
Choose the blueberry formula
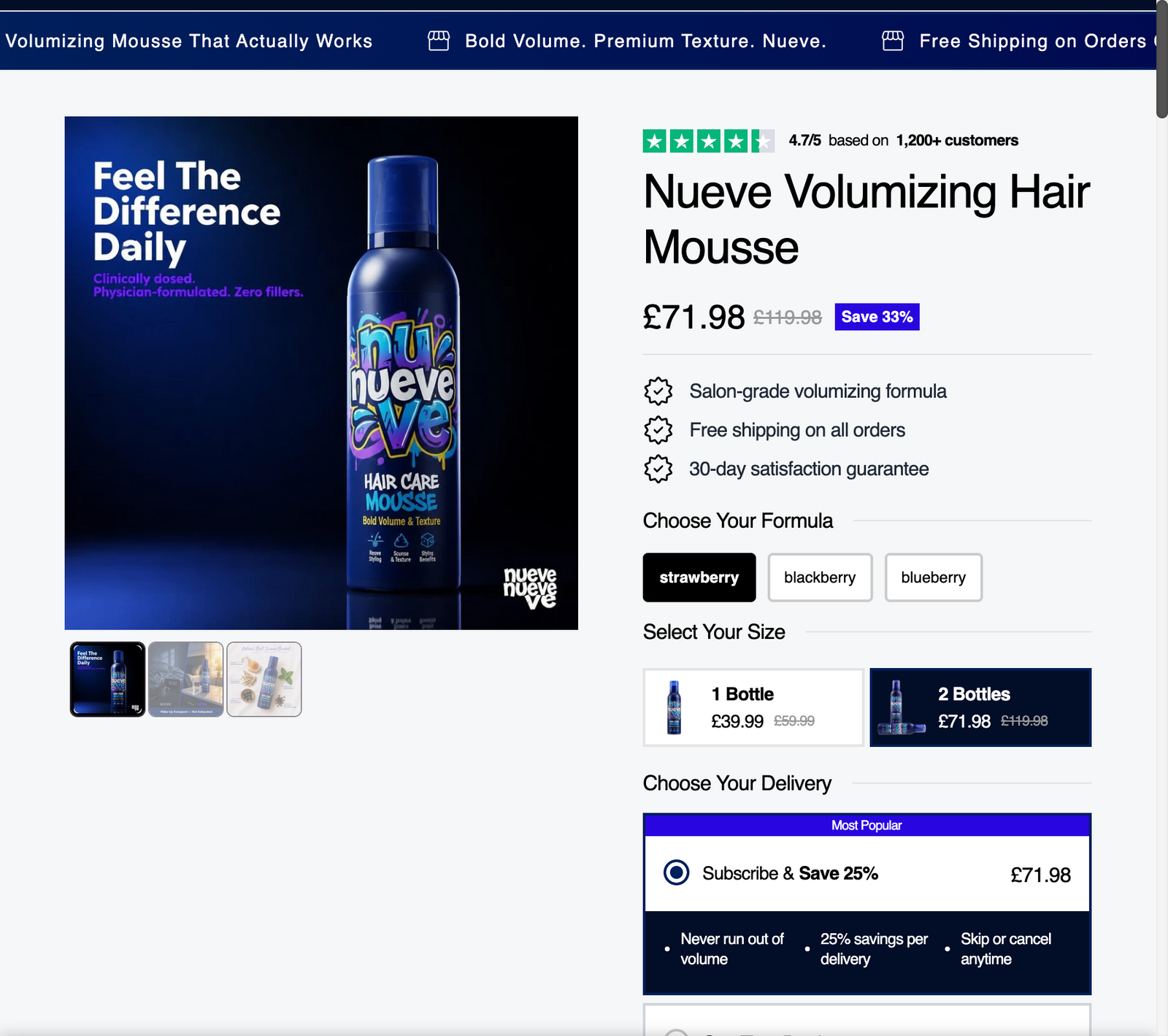click(x=934, y=578)
